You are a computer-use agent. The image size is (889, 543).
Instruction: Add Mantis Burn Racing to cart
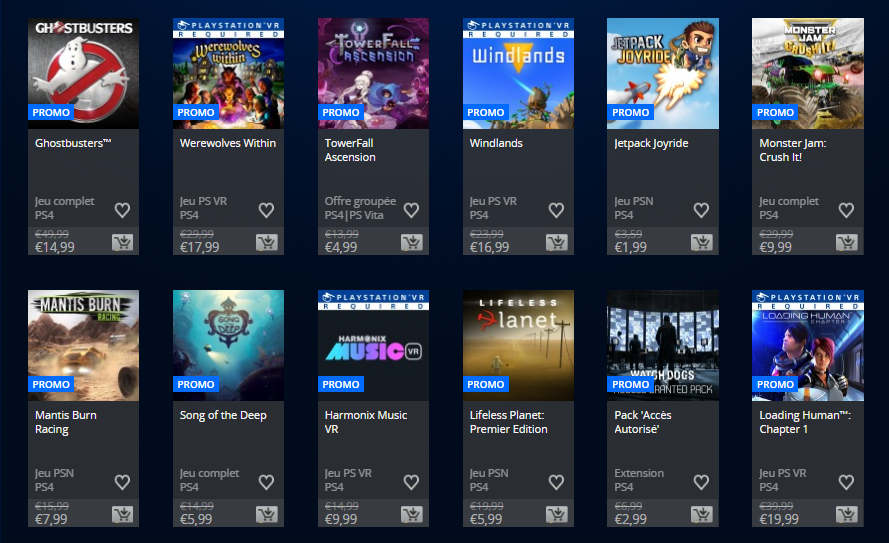(122, 515)
